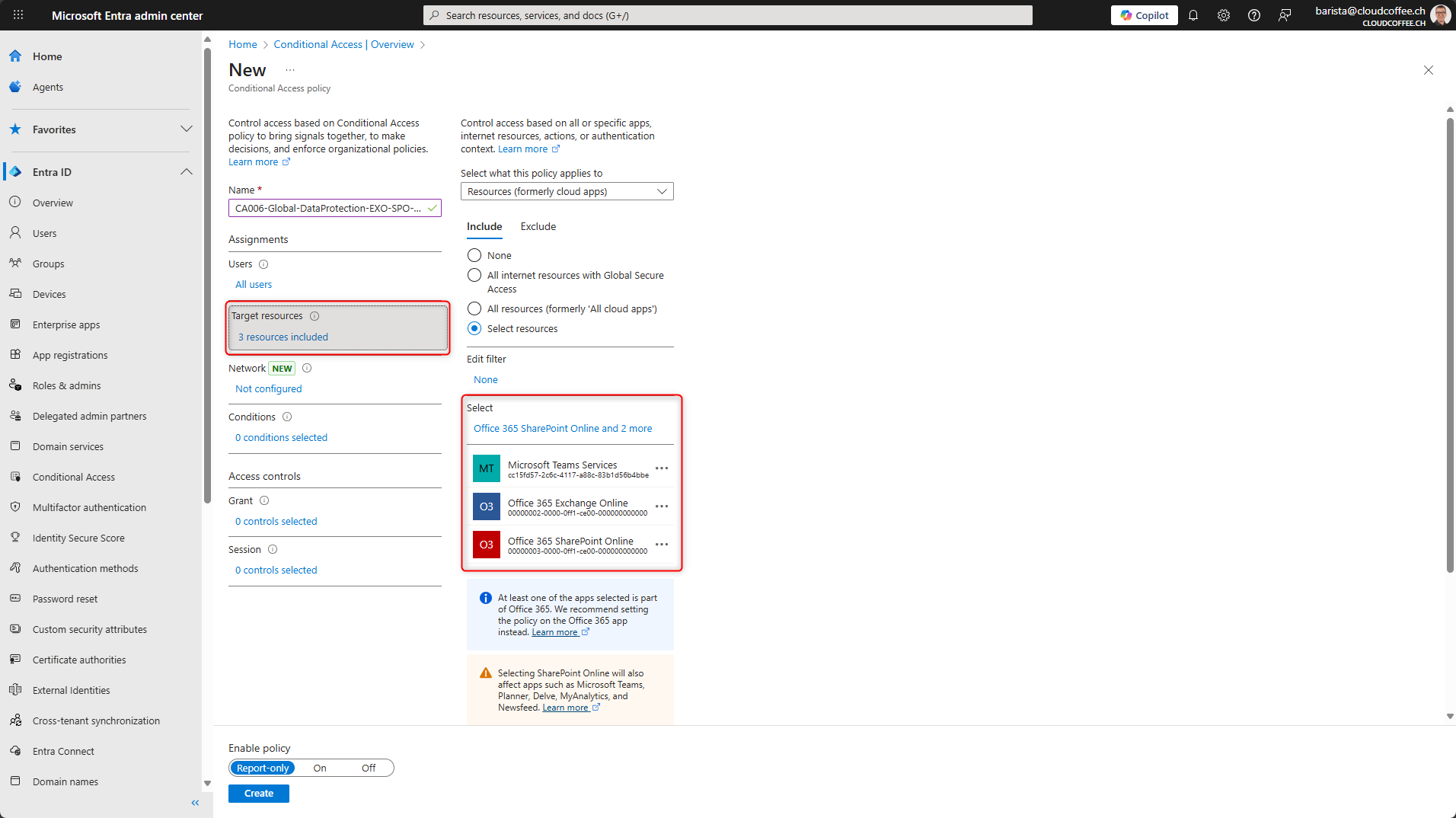Open Domain names in sidebar
The height and width of the screenshot is (818, 1456).
tap(65, 781)
